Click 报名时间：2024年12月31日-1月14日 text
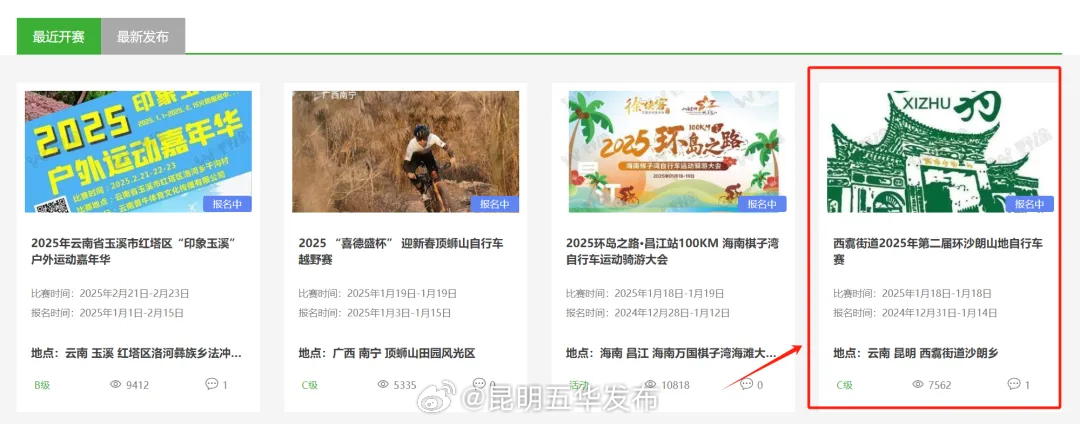The image size is (1080, 424). coord(915,312)
